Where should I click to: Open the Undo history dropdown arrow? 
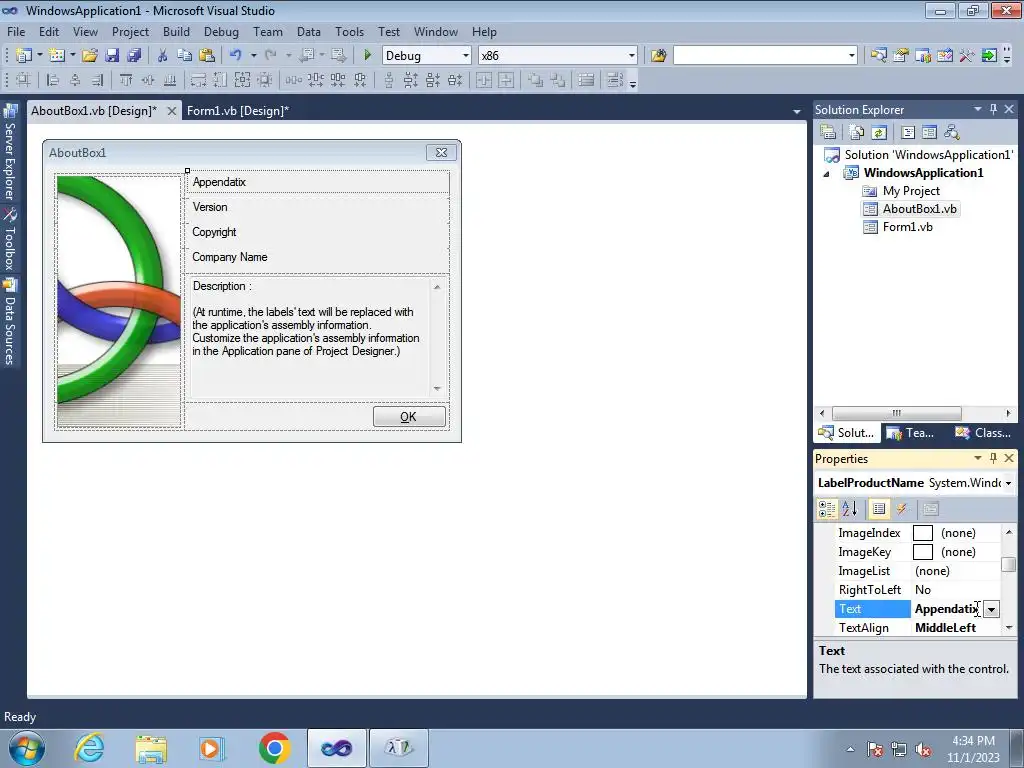[253, 56]
